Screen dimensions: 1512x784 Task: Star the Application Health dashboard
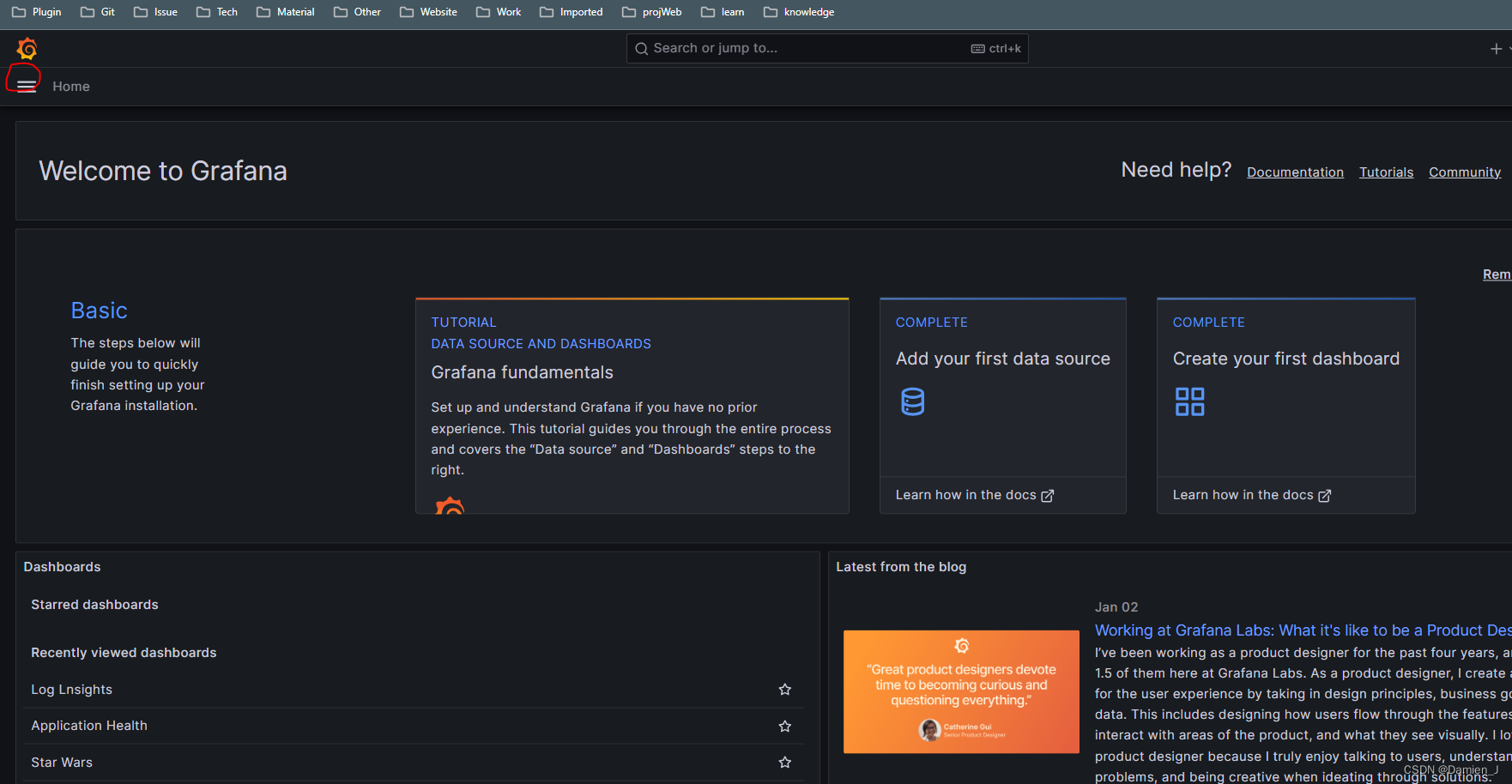point(783,726)
